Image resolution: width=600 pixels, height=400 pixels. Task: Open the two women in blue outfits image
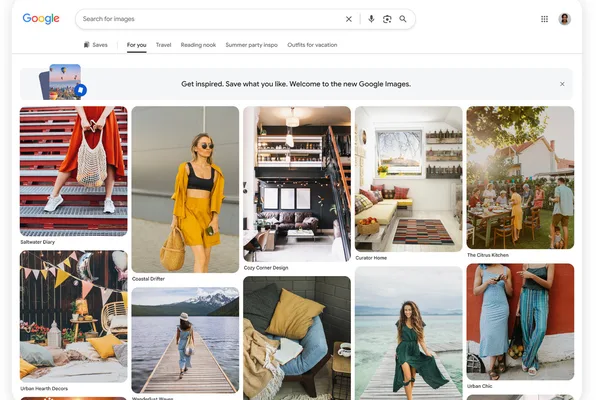tap(520, 322)
